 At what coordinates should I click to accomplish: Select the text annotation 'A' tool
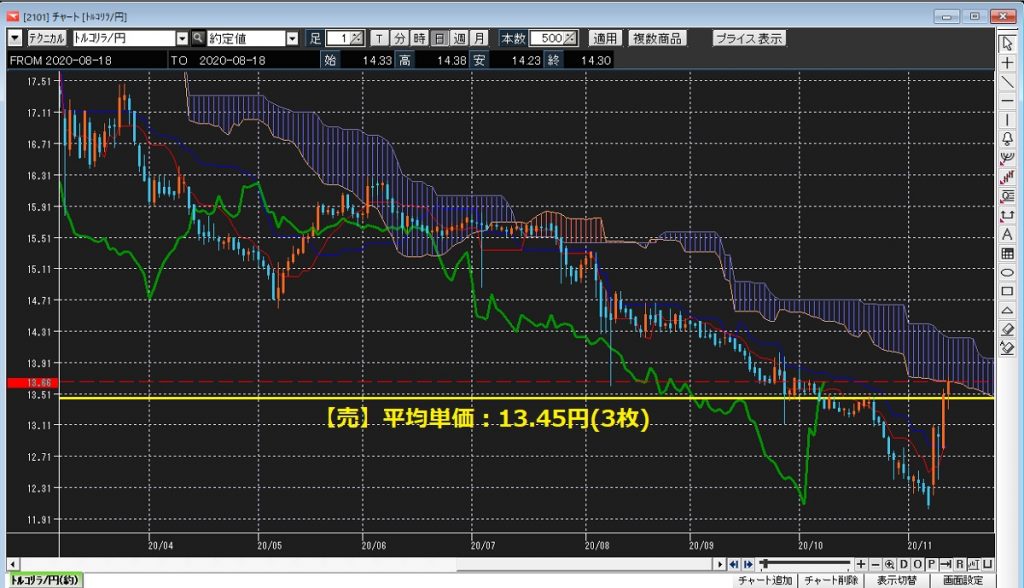[1008, 234]
